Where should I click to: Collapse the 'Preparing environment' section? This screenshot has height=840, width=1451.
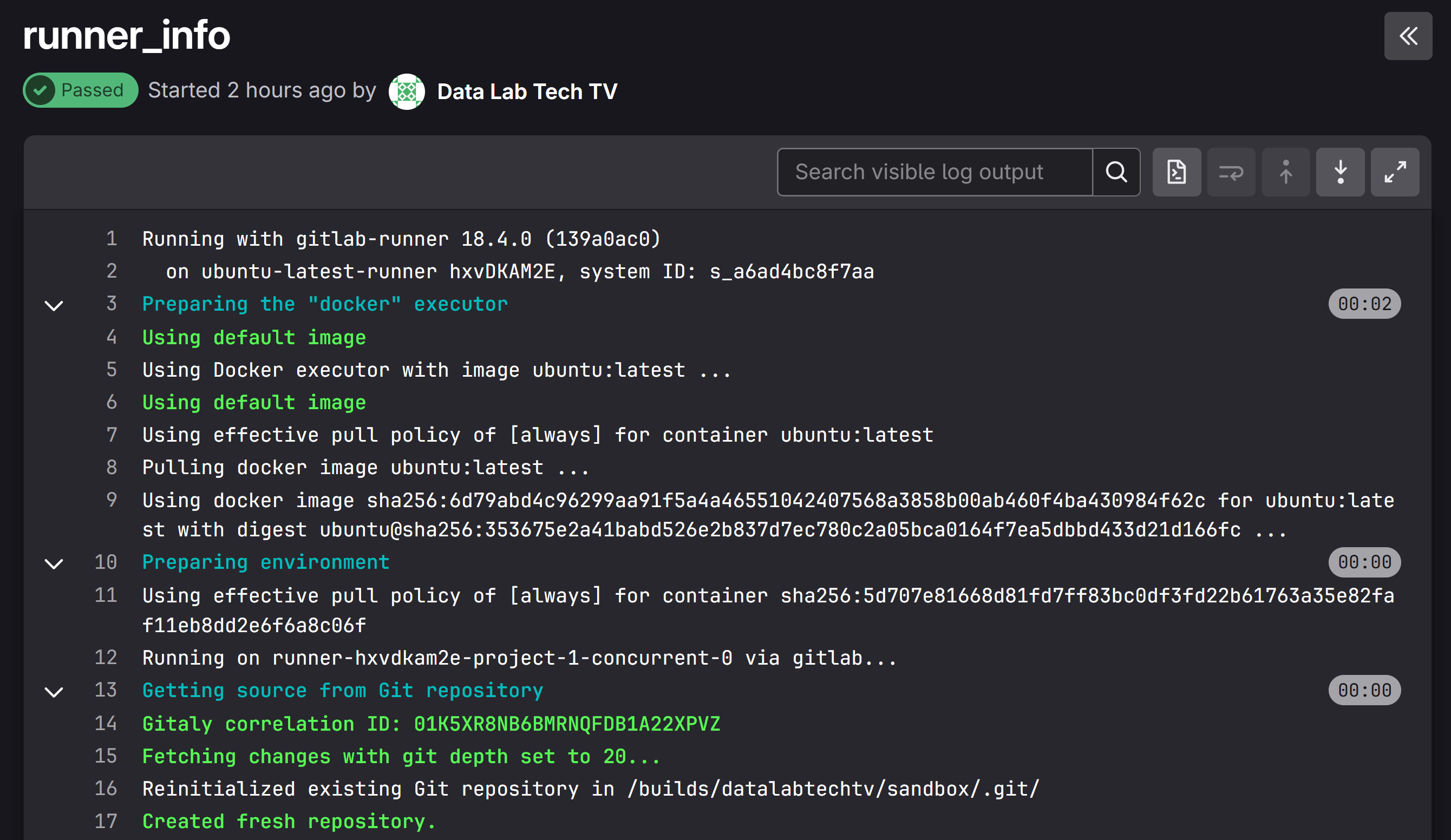pyautogui.click(x=54, y=563)
